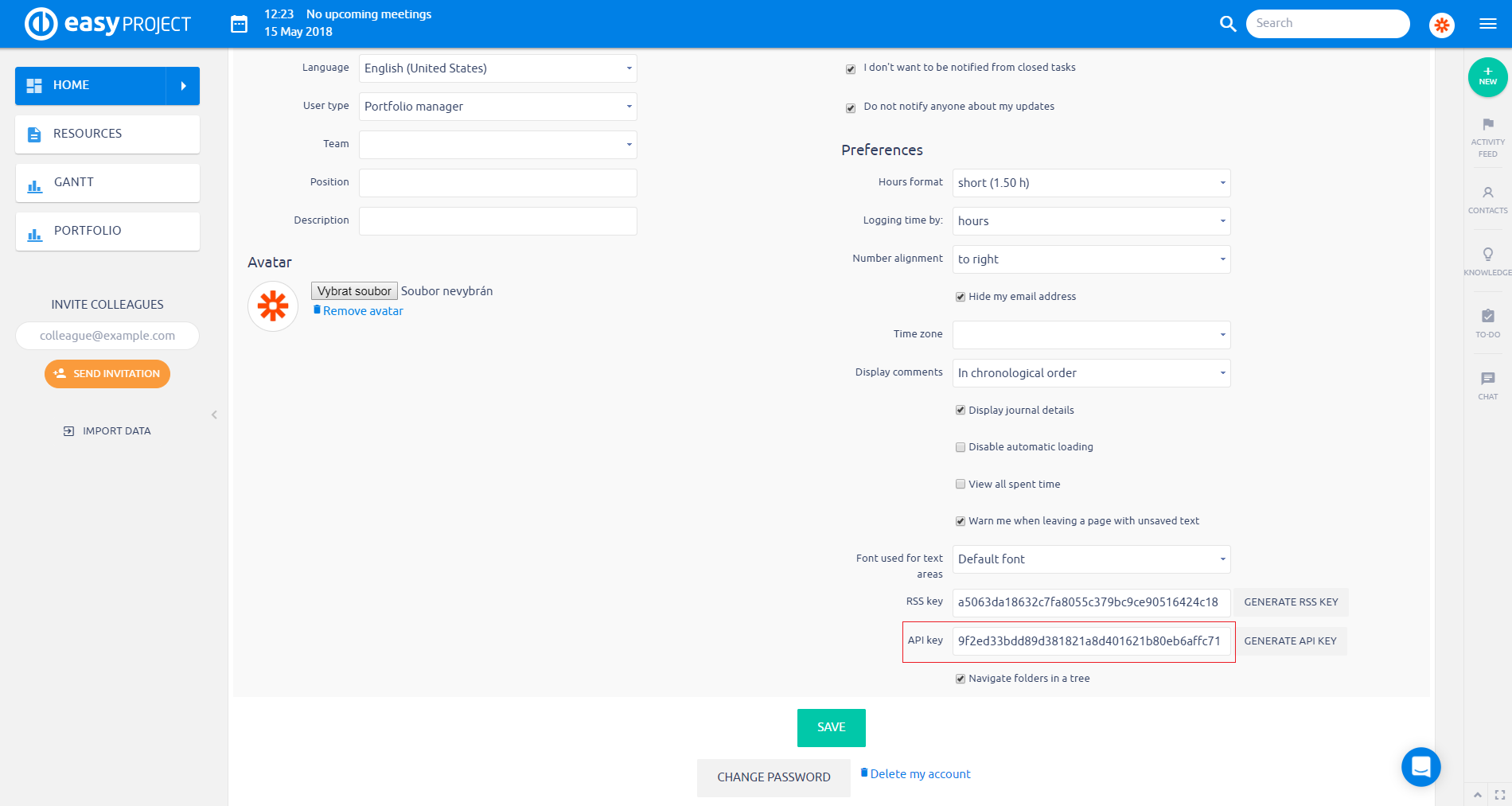Toggle Display journal details checkbox
Image resolution: width=1512 pixels, height=806 pixels.
pyautogui.click(x=961, y=411)
